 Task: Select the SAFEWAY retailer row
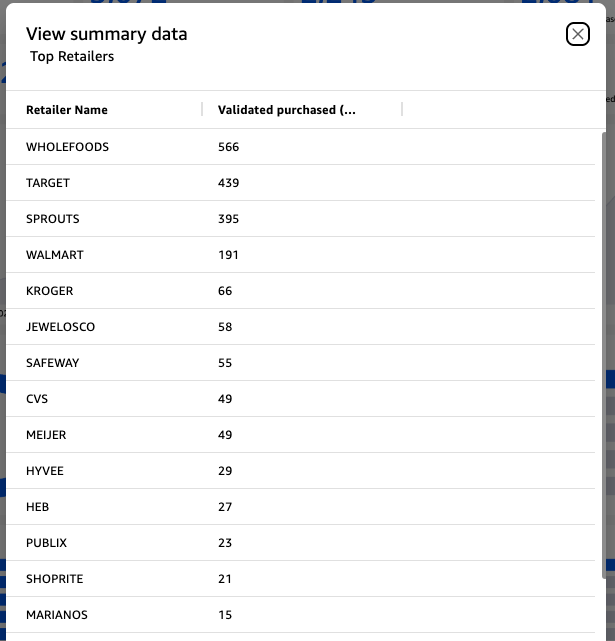point(300,363)
